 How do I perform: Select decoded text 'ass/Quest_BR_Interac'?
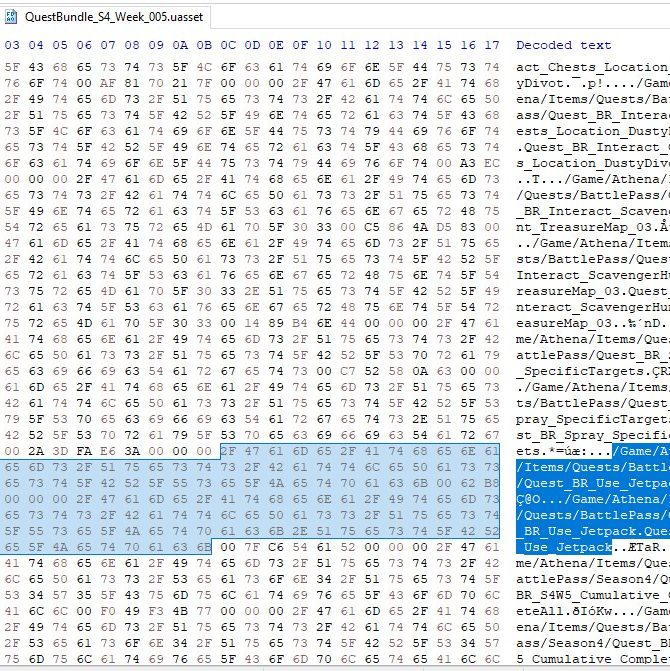click(593, 115)
